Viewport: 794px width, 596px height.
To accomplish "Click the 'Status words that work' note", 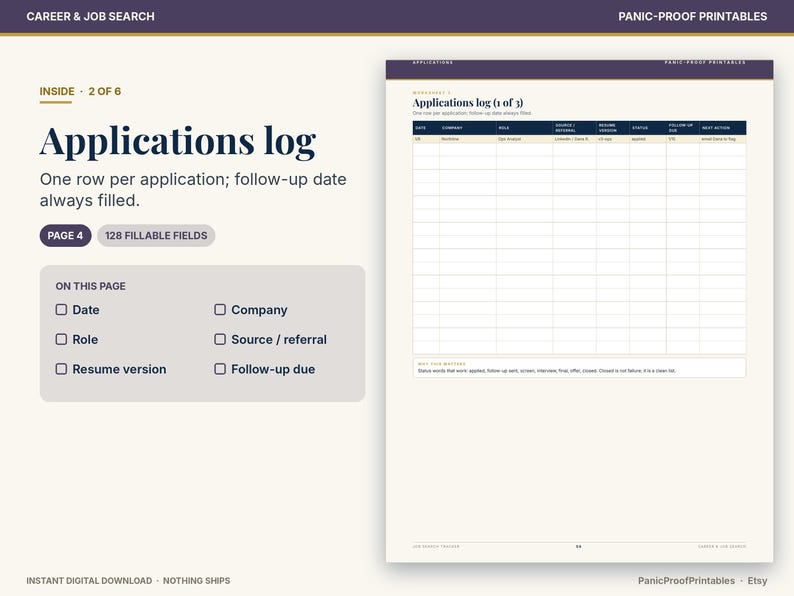I will (x=546, y=371).
